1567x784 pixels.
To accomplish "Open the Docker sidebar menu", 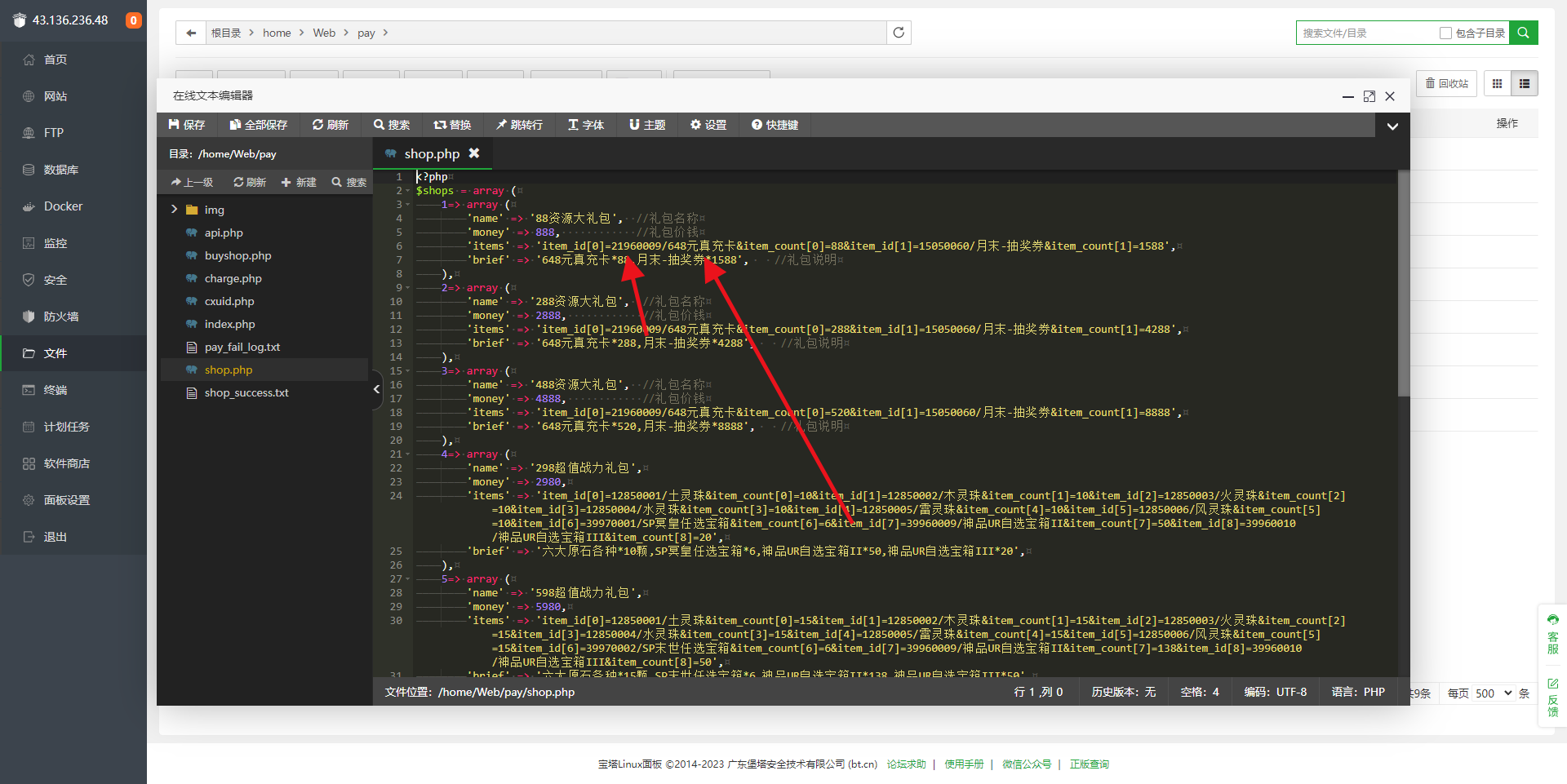I will pos(63,206).
